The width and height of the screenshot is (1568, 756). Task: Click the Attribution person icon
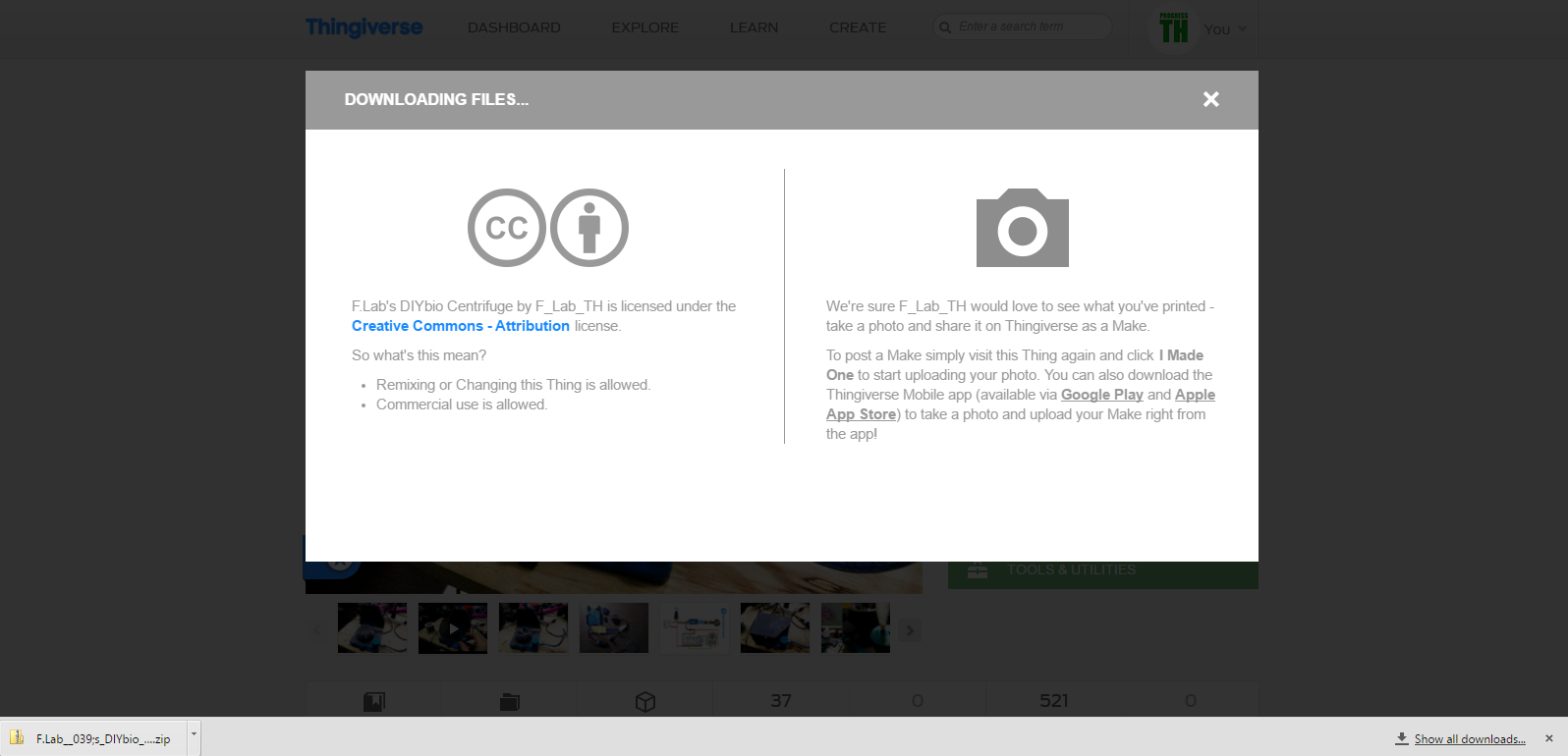[589, 228]
